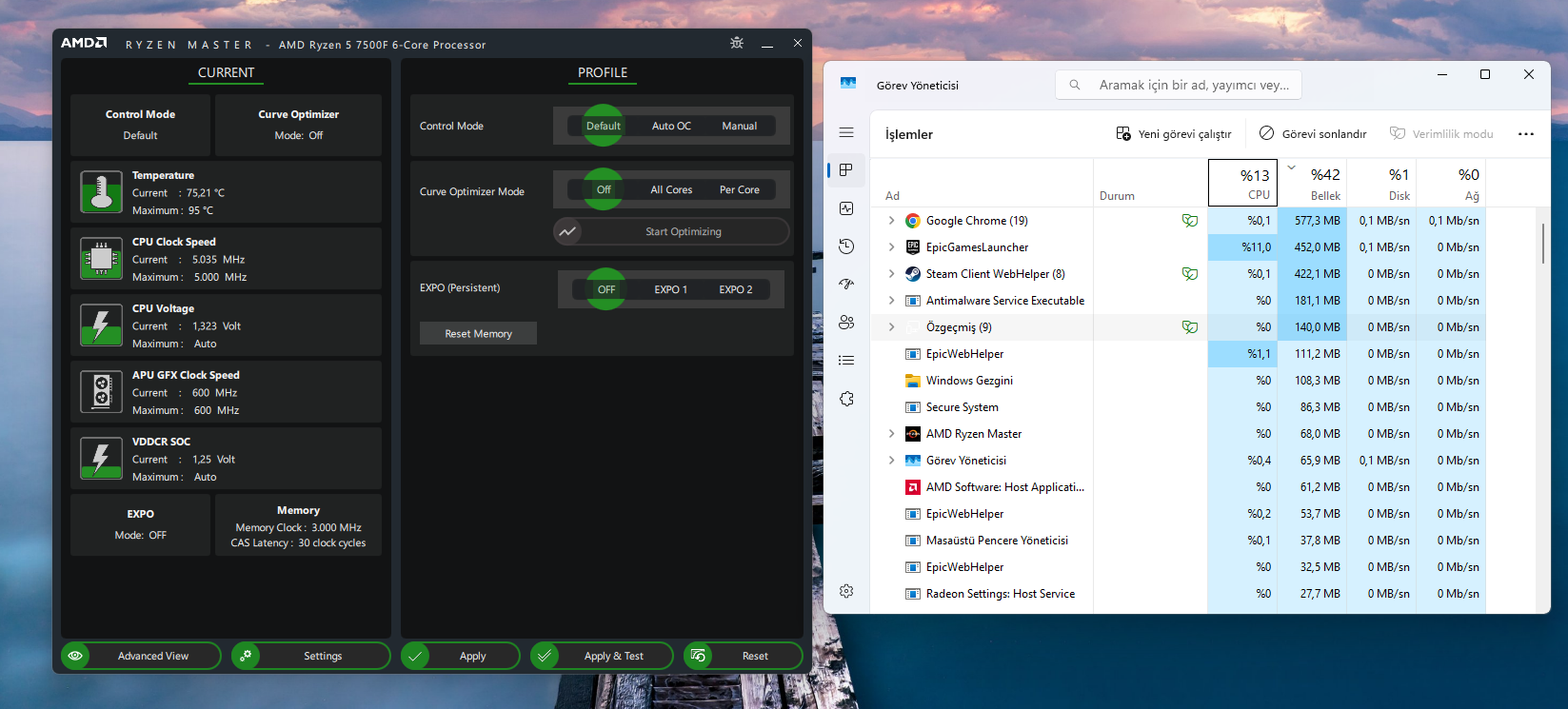1568x709 pixels.
Task: Set EXPO to OFF
Action: point(606,289)
